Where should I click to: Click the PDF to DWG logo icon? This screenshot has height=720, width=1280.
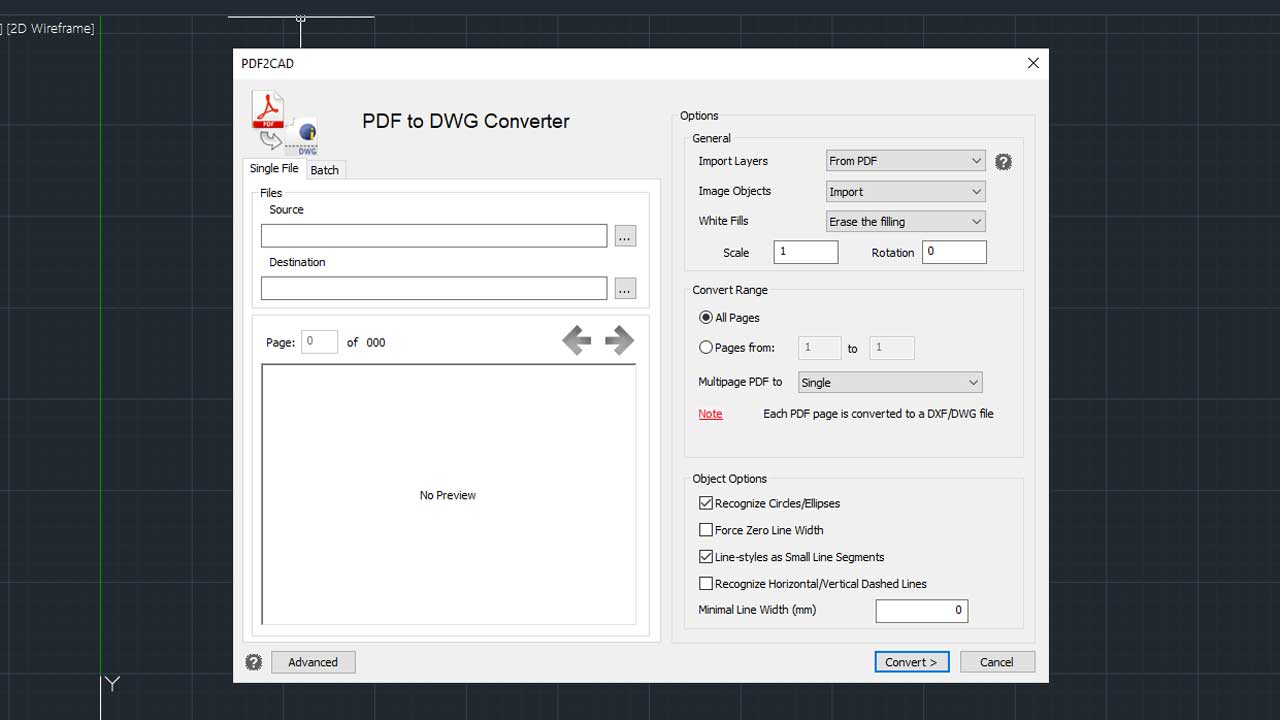(x=284, y=122)
